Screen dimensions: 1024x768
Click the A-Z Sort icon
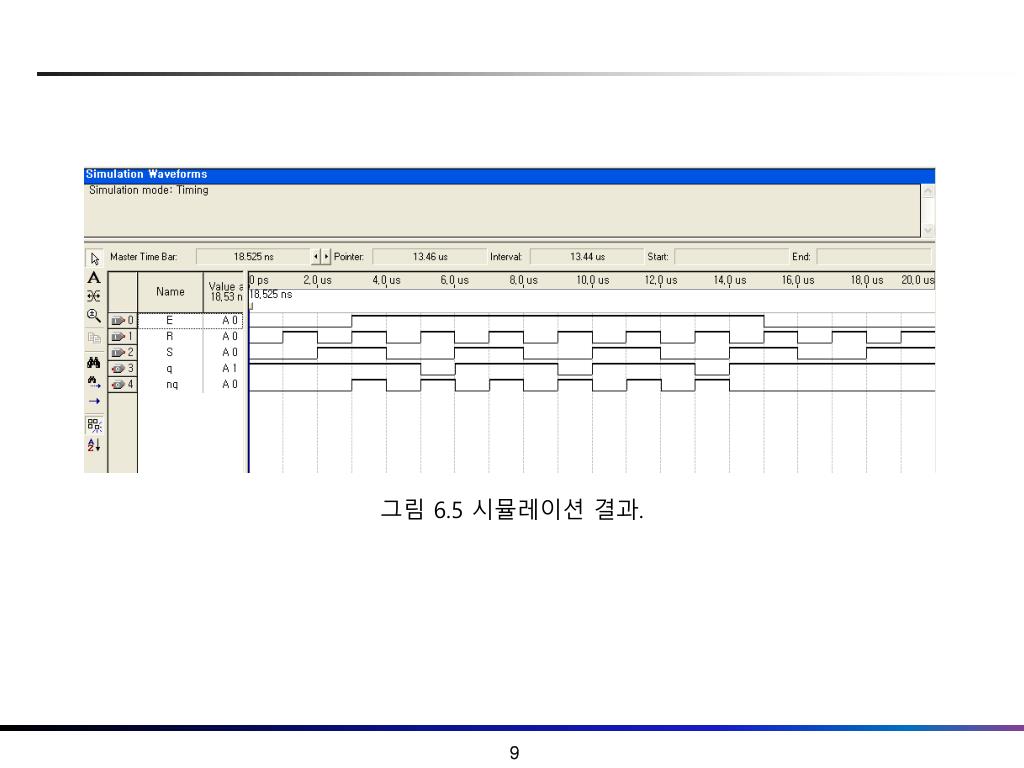(94, 445)
